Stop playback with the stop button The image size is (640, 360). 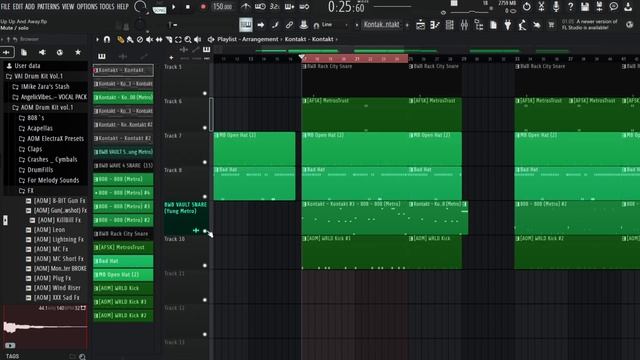coord(188,7)
